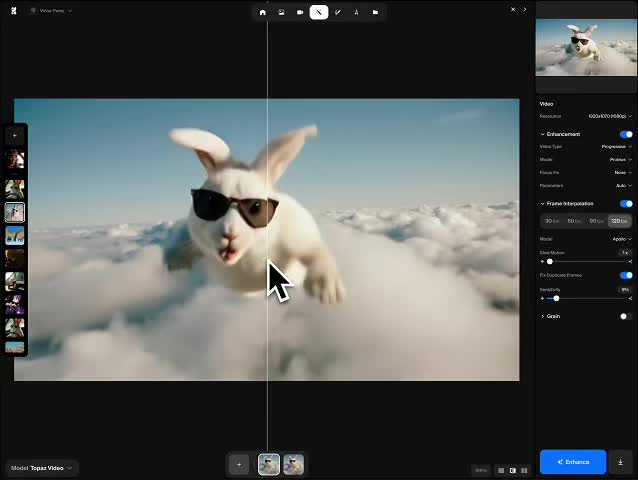This screenshot has width=638, height=480.
Task: Select the second sidebar thumbnail
Action: click(x=15, y=189)
